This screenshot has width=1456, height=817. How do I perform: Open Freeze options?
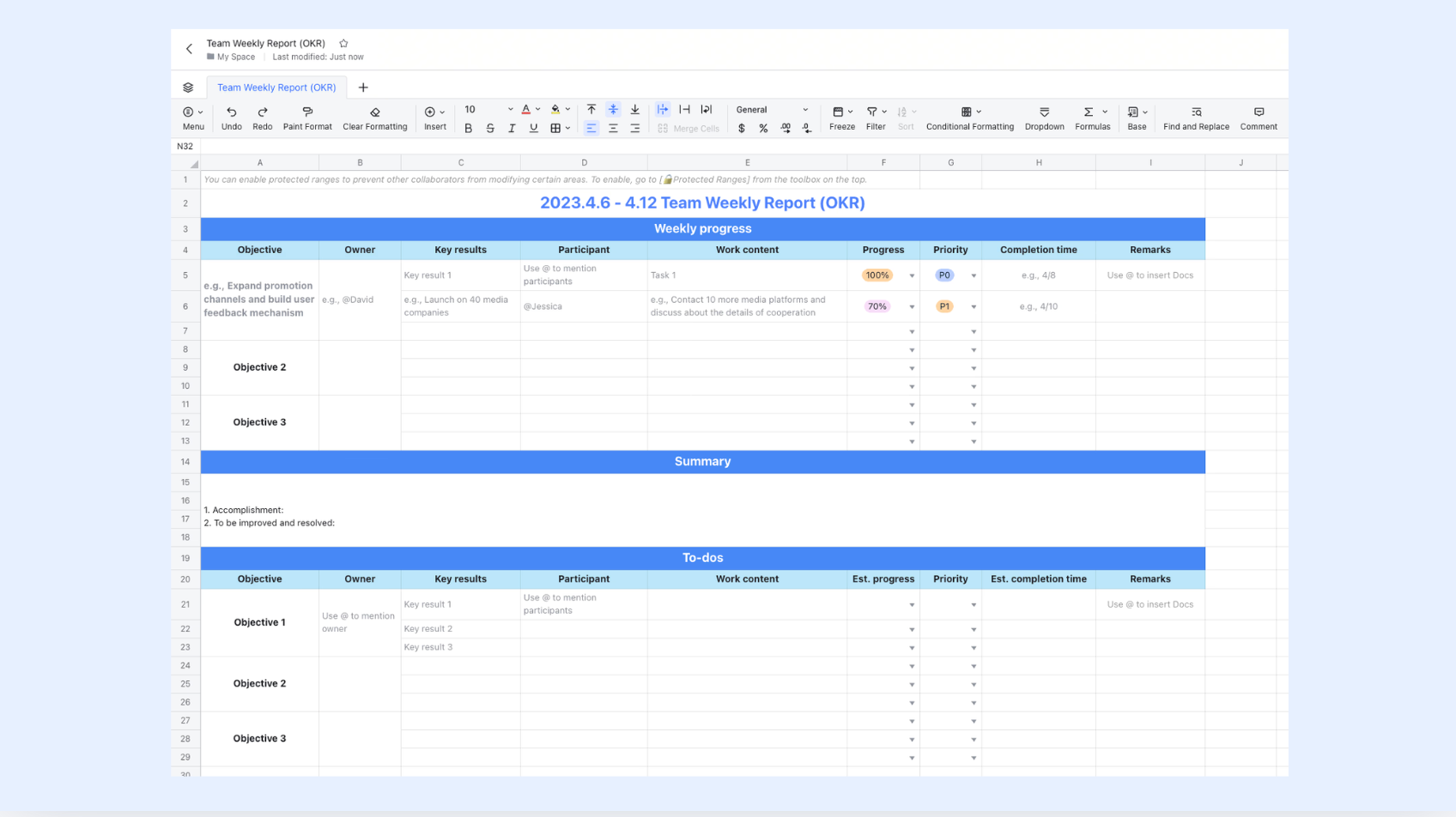(x=842, y=118)
